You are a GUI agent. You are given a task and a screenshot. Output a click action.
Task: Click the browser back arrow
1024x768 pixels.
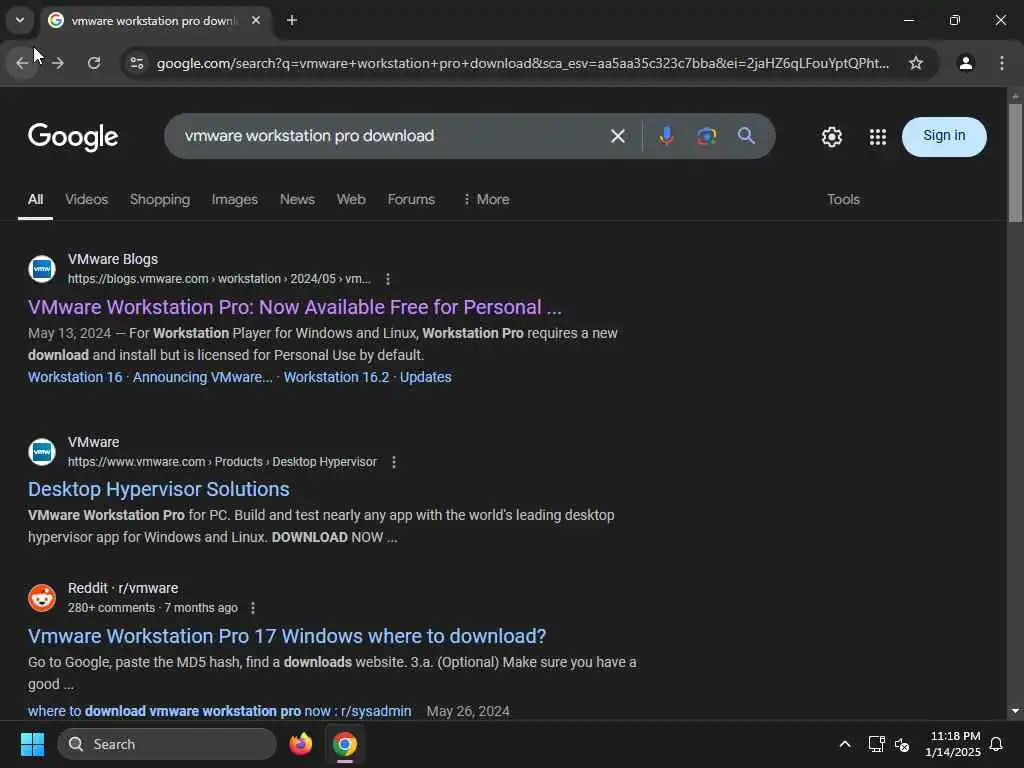(x=22, y=63)
